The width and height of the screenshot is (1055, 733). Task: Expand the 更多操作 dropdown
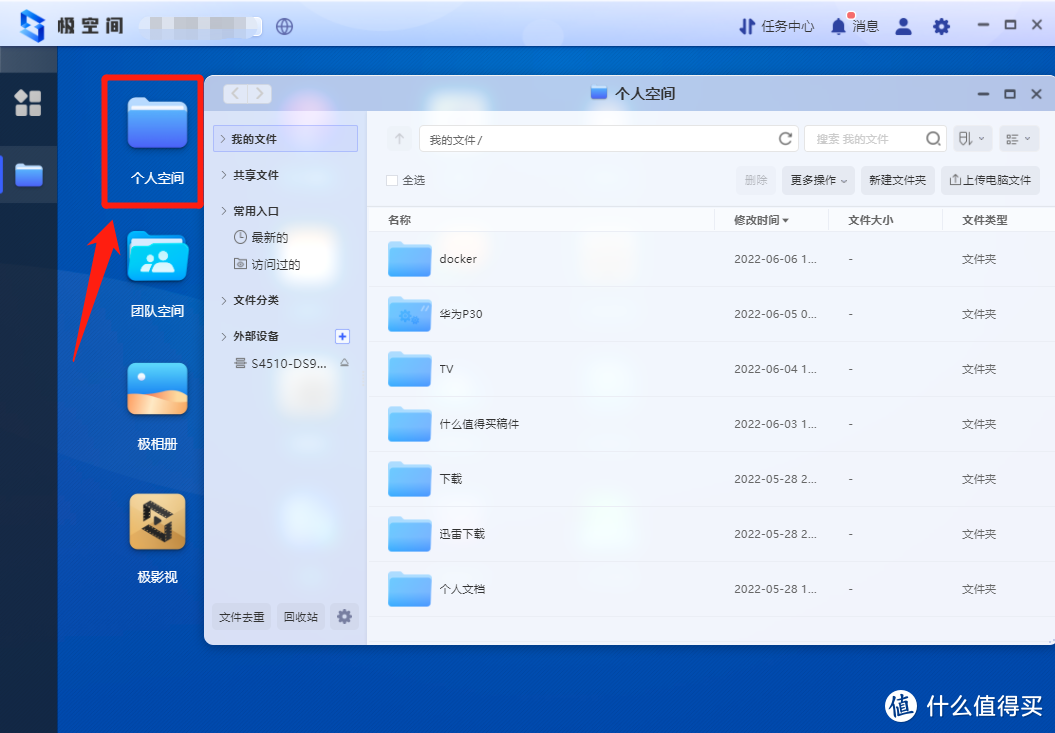click(x=818, y=180)
